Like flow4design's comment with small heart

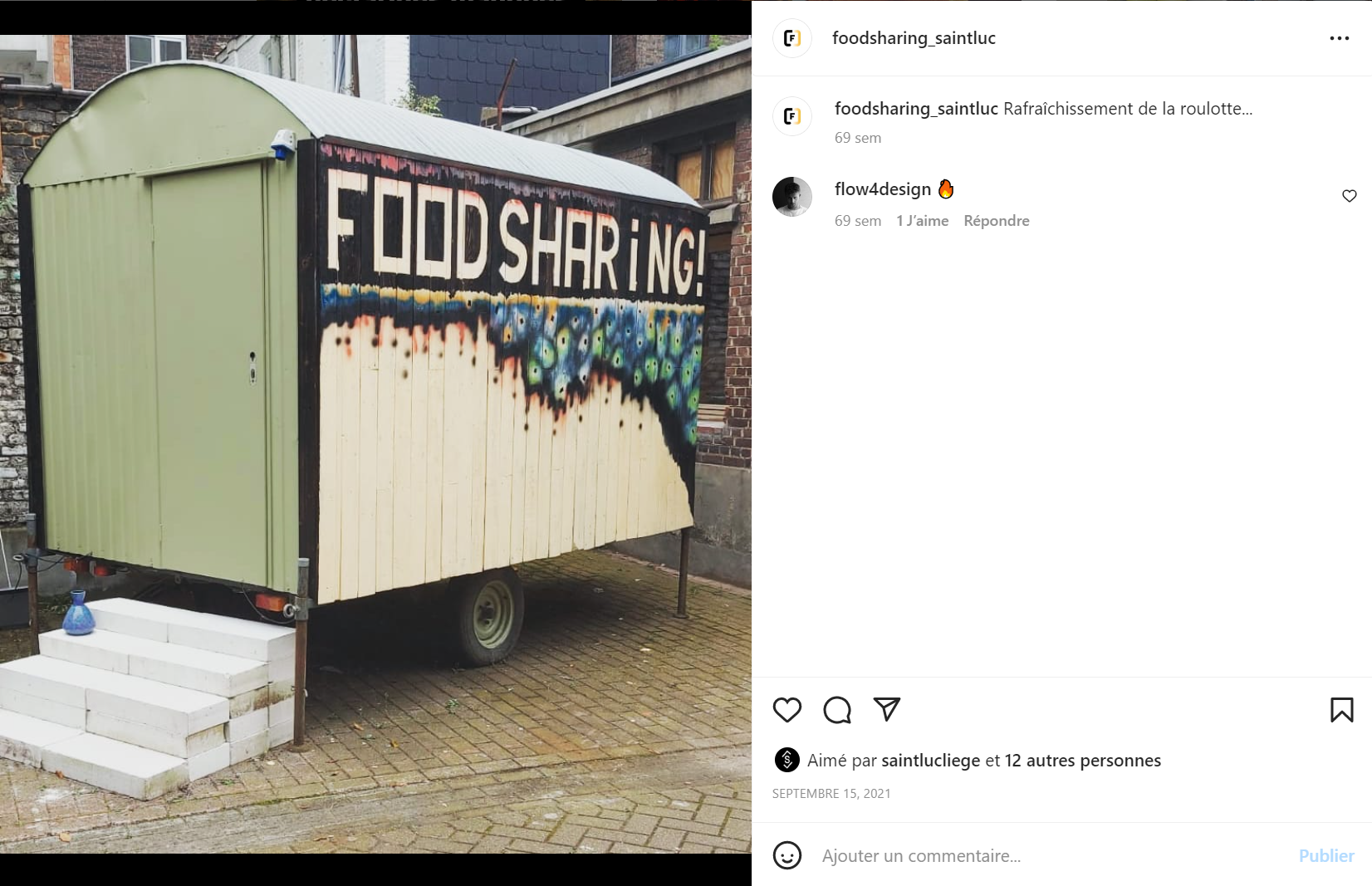coord(1349,196)
